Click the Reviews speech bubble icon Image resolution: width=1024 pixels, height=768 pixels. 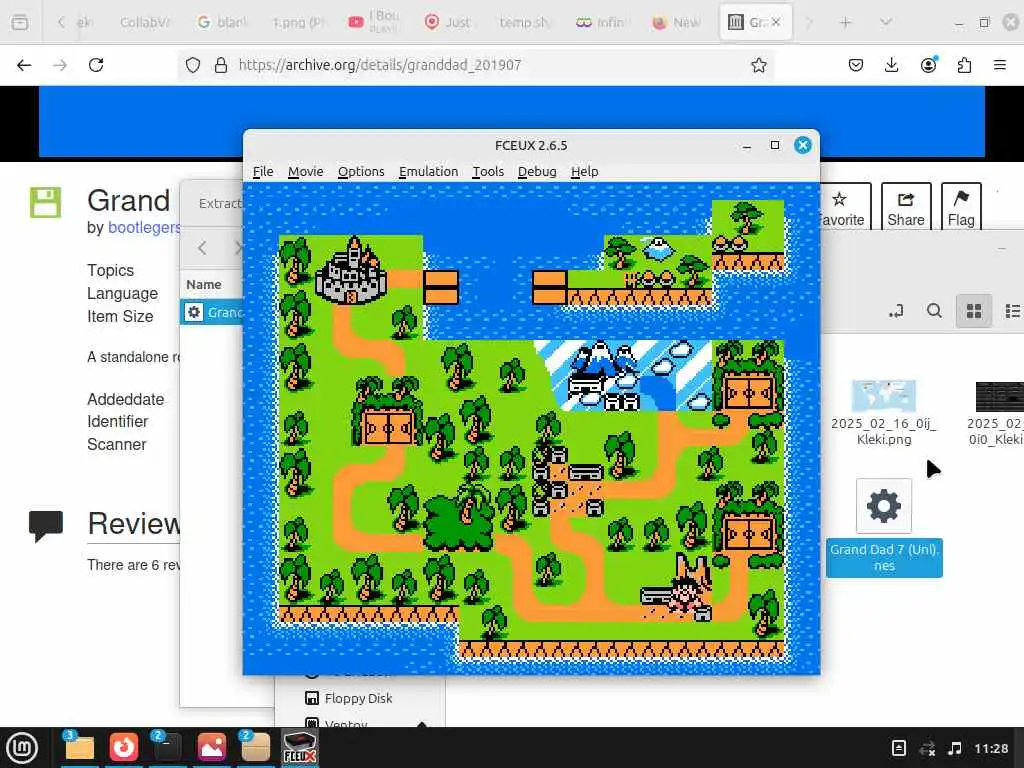click(x=46, y=526)
